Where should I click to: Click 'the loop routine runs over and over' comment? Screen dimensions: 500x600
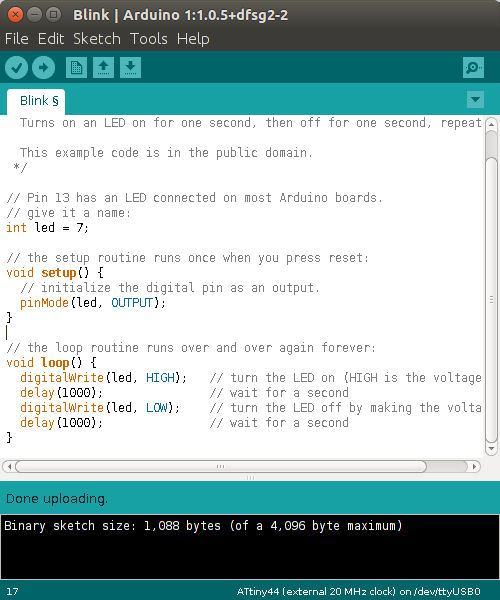pyautogui.click(x=191, y=347)
